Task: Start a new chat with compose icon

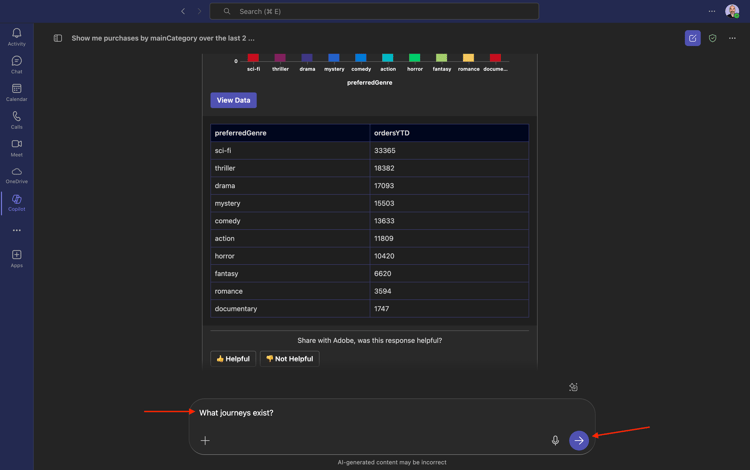Action: click(693, 38)
